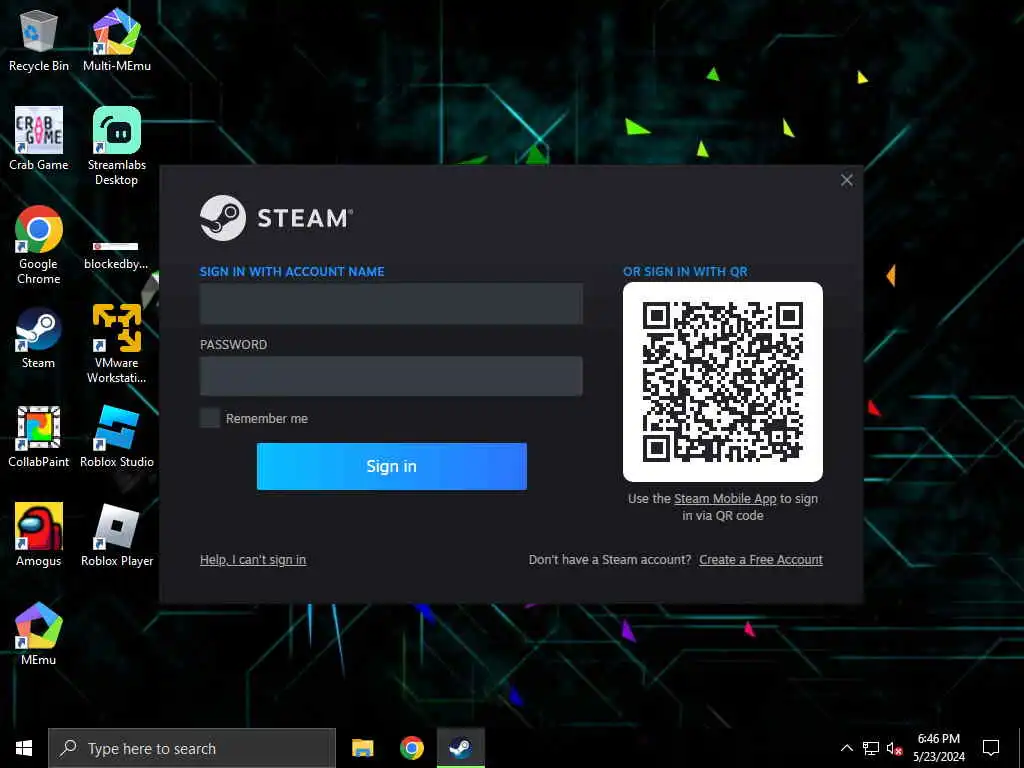The width and height of the screenshot is (1024, 768).
Task: Click the blue Sign in button
Action: [392, 466]
